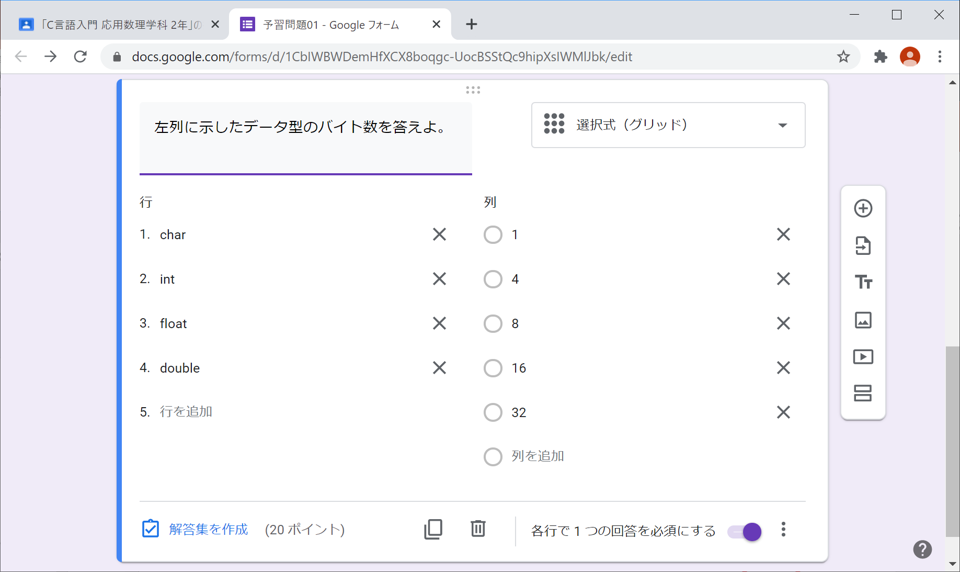Viewport: 960px width, 572px height.
Task: Click the add question plus icon
Action: coord(863,208)
